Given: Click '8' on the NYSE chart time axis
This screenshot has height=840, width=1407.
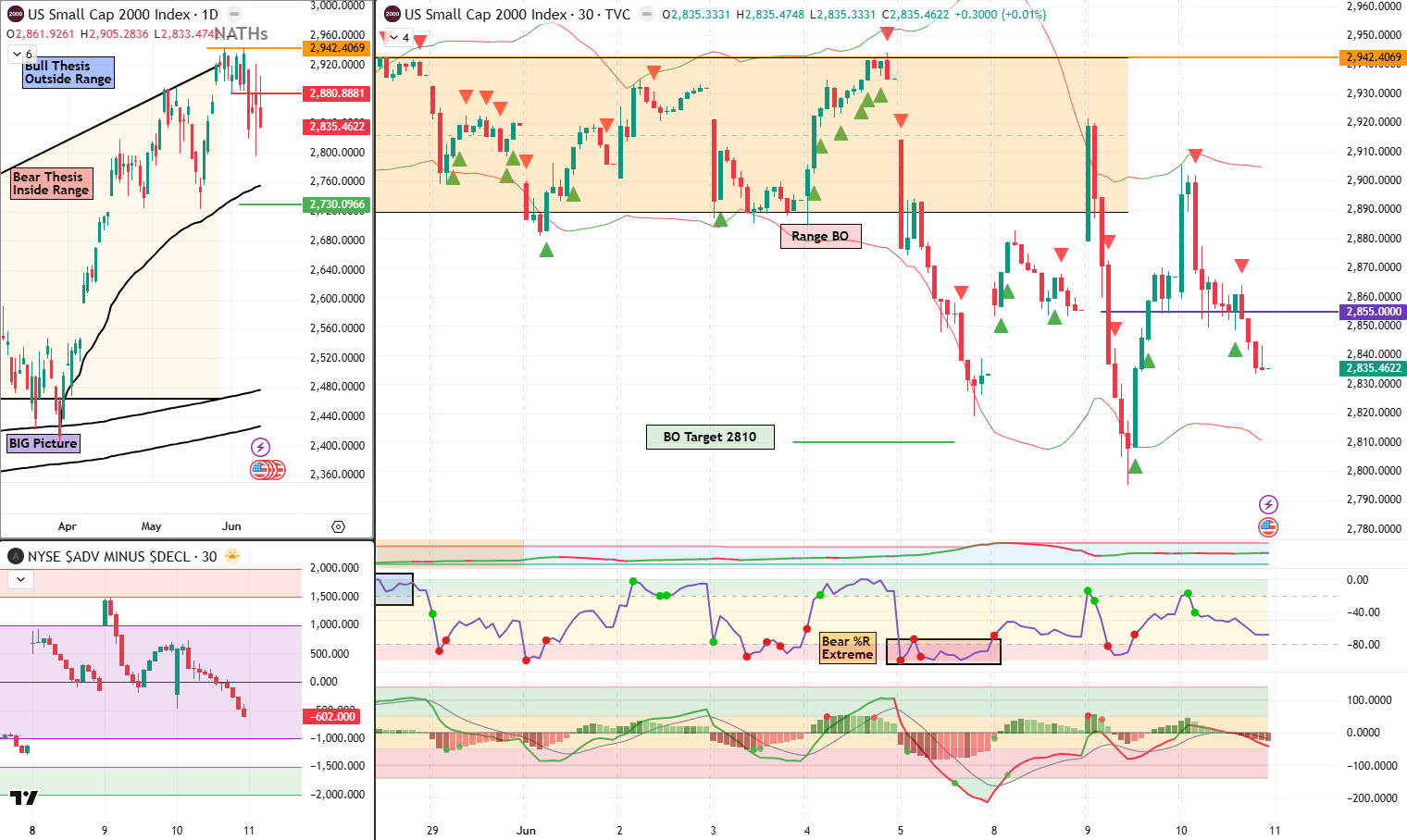Looking at the screenshot, I should click(x=32, y=830).
